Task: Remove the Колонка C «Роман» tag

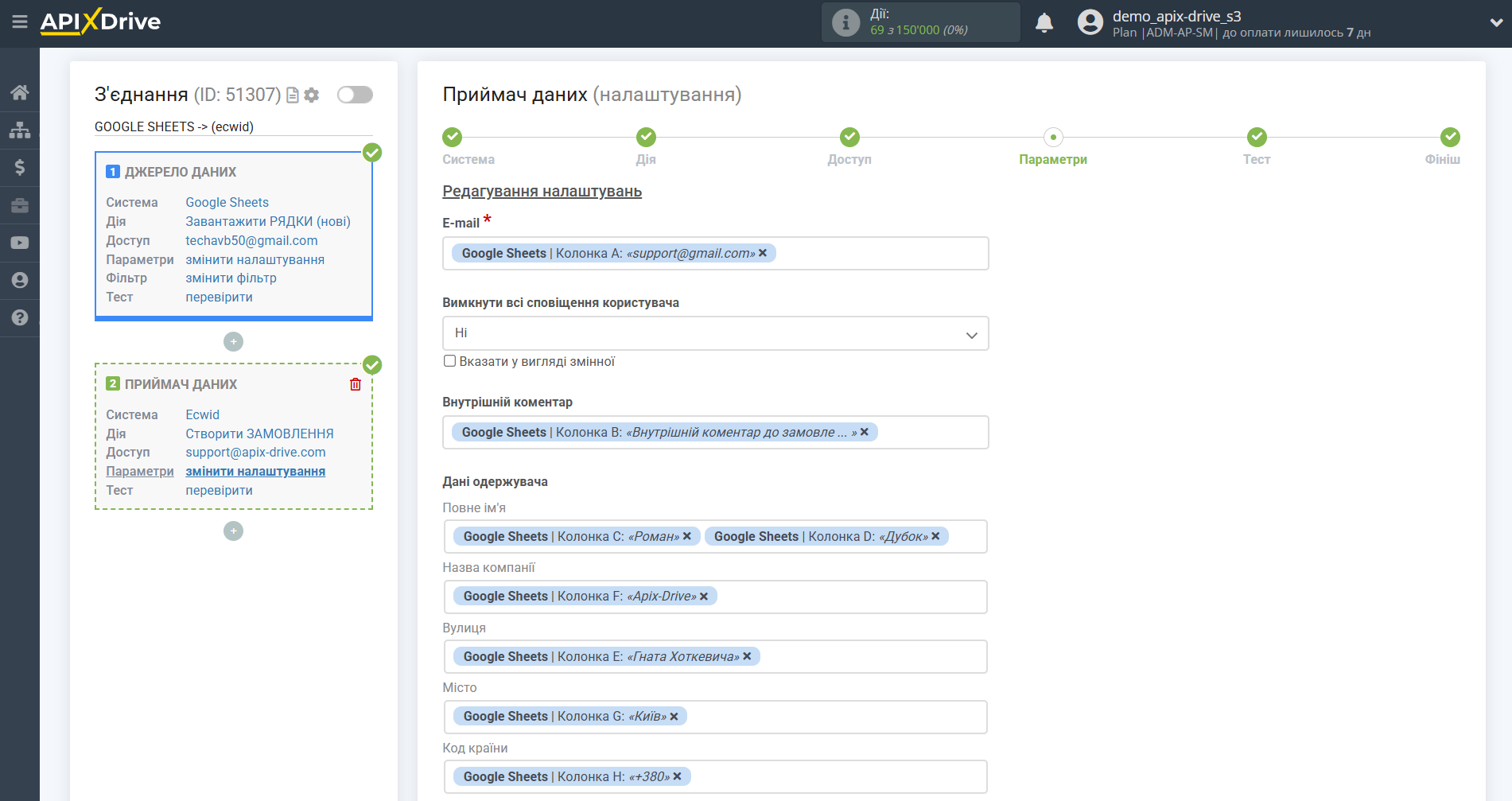Action: 687,536
